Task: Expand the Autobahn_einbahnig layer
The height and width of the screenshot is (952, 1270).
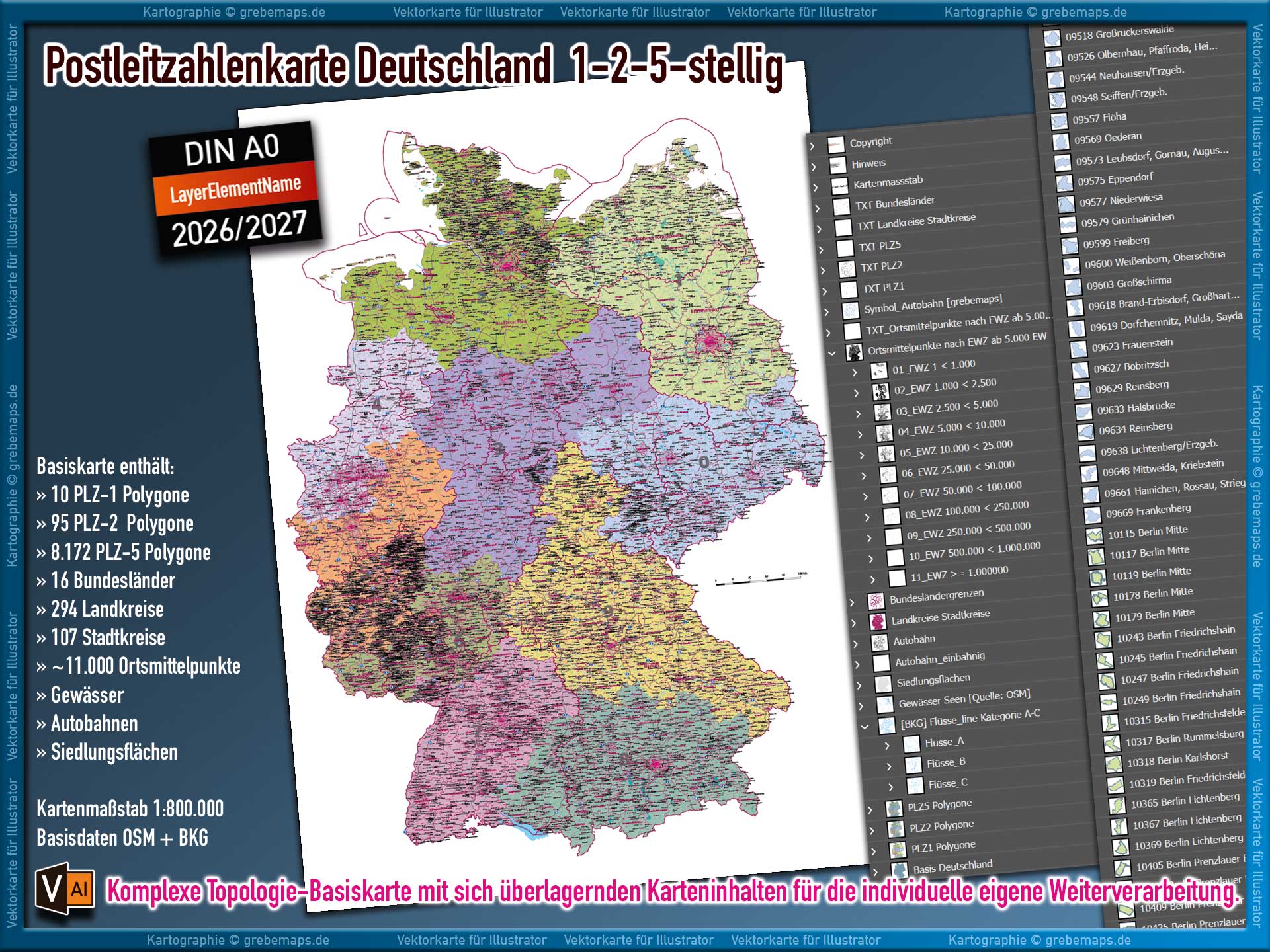Action: [857, 666]
